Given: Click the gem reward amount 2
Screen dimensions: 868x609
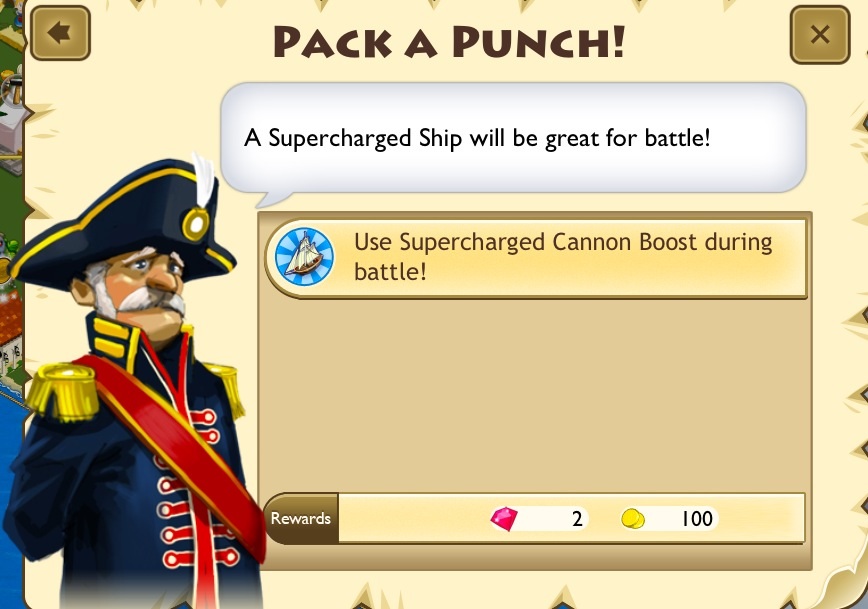Looking at the screenshot, I should point(577,519).
